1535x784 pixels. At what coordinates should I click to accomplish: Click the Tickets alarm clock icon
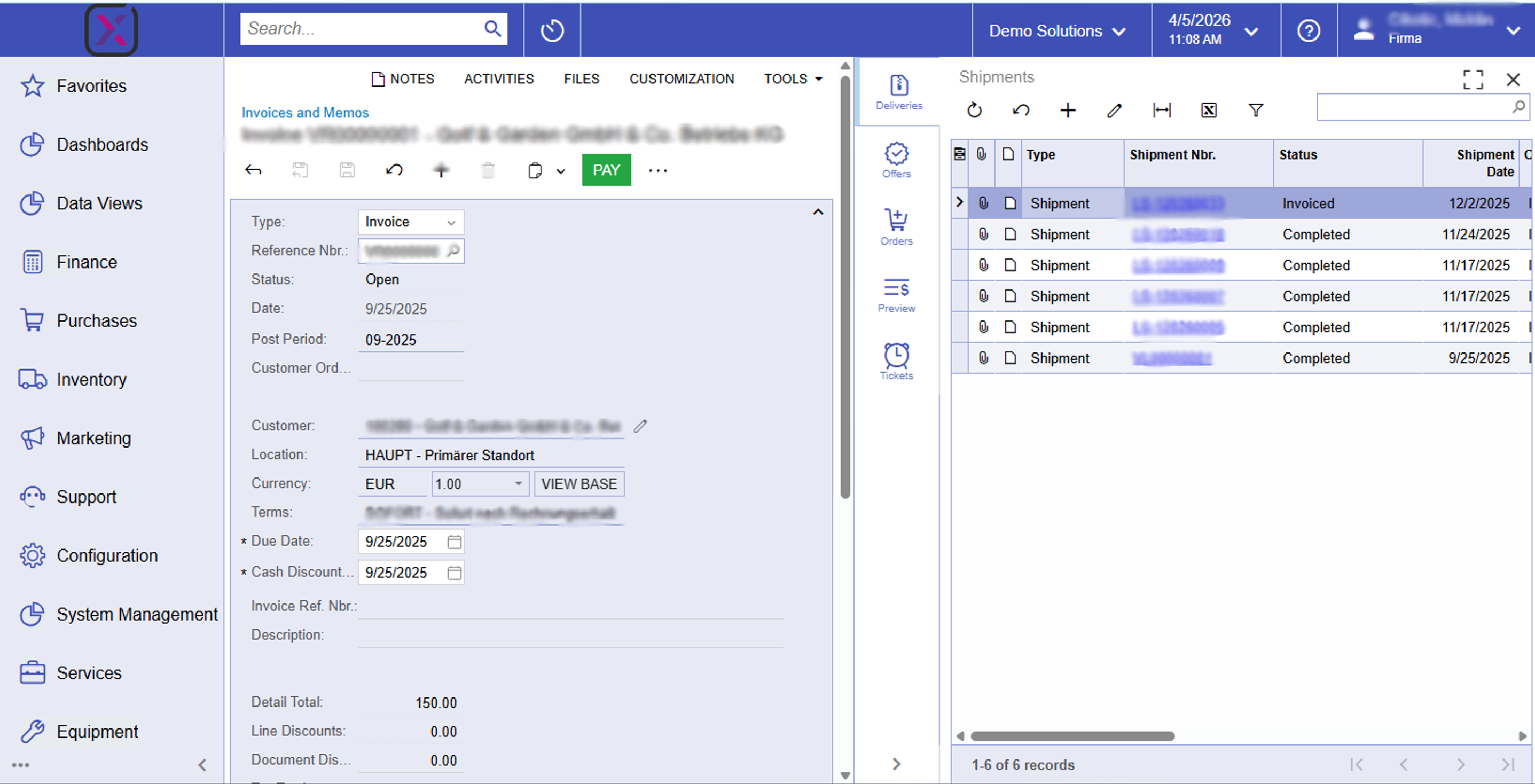pos(896,361)
